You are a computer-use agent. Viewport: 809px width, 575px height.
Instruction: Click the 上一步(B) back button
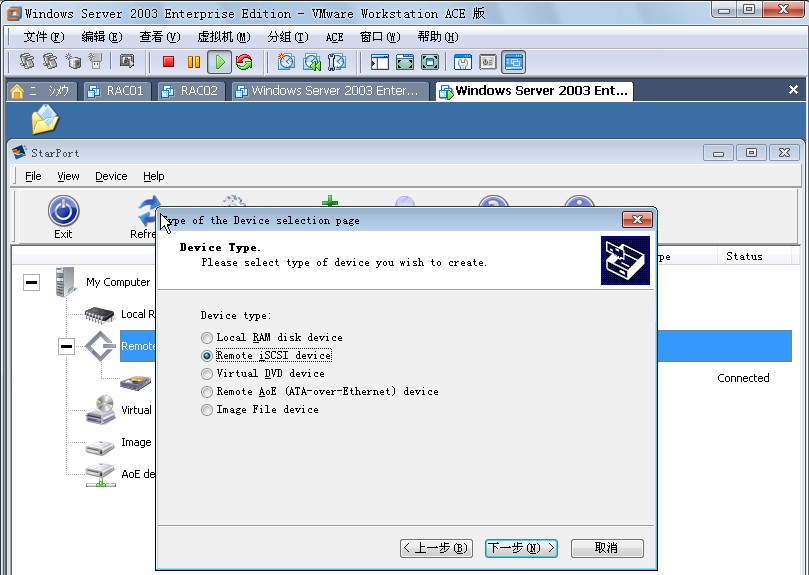(436, 548)
